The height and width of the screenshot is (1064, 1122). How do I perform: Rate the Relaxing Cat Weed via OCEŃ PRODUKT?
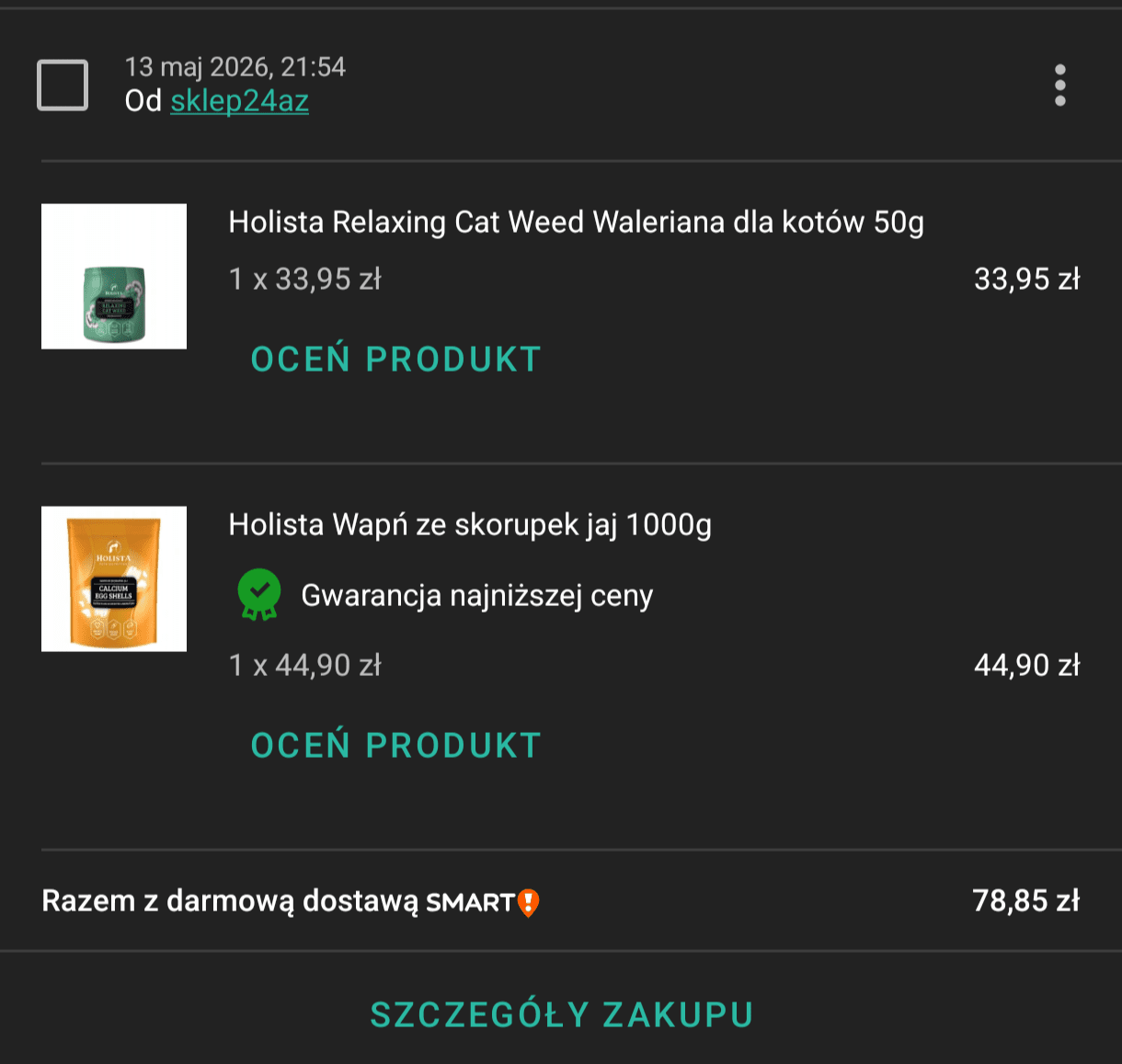396,360
